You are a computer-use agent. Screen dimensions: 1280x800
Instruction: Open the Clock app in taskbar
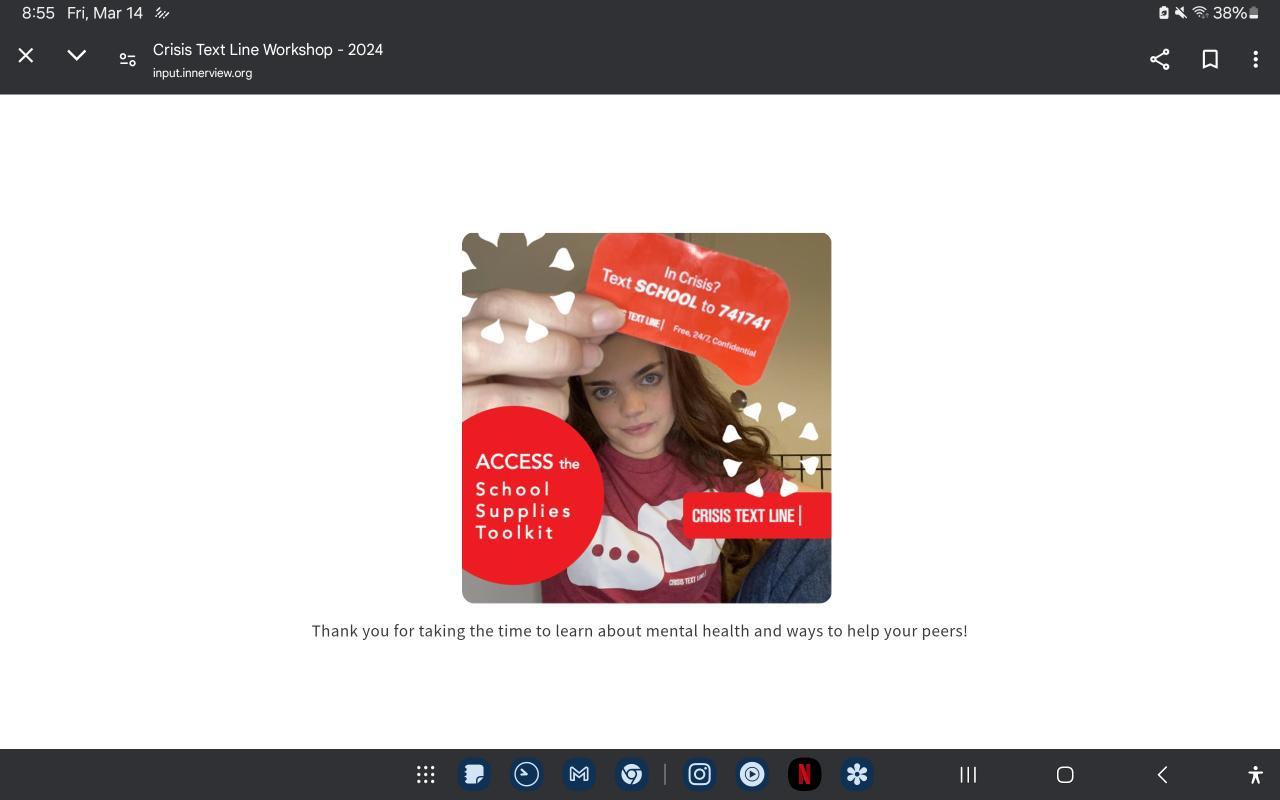pyautogui.click(x=526, y=774)
